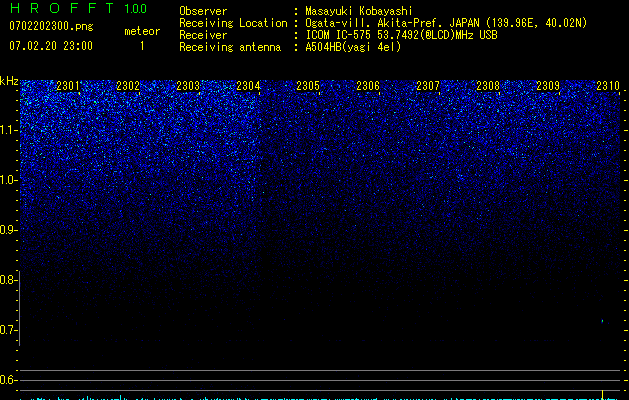The height and width of the screenshot is (400, 629).
Task: Click the 0.9 kHz axis label
Action: pos(8,230)
